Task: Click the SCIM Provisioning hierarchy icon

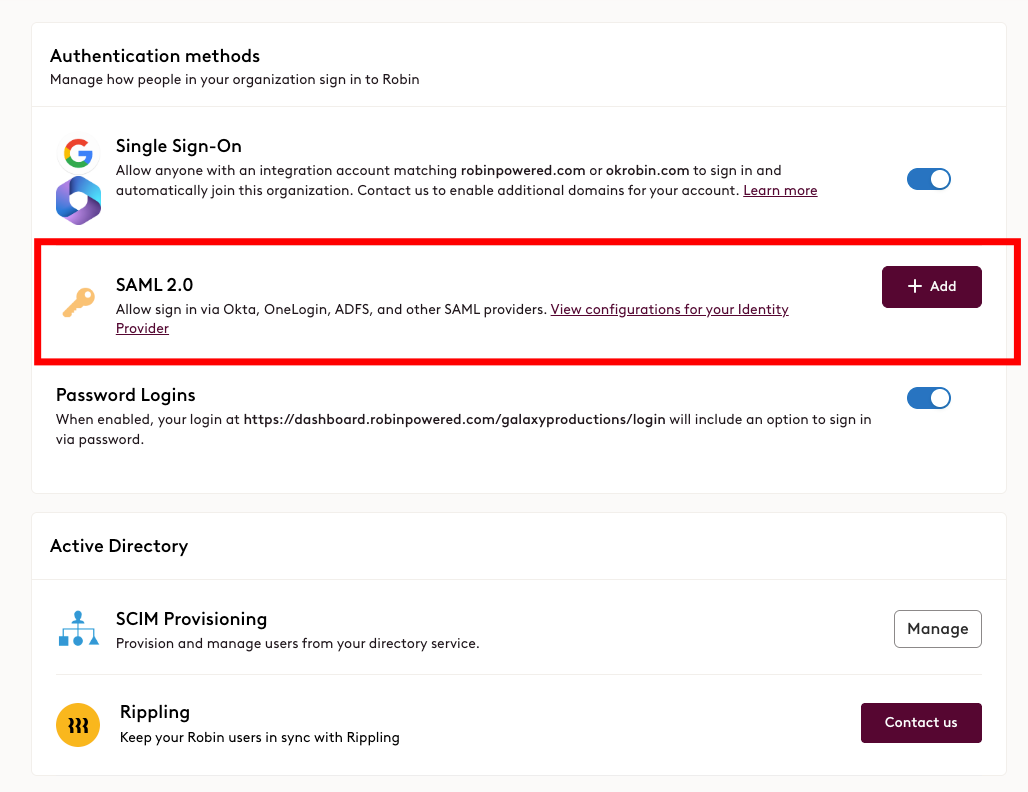Action: [x=78, y=629]
